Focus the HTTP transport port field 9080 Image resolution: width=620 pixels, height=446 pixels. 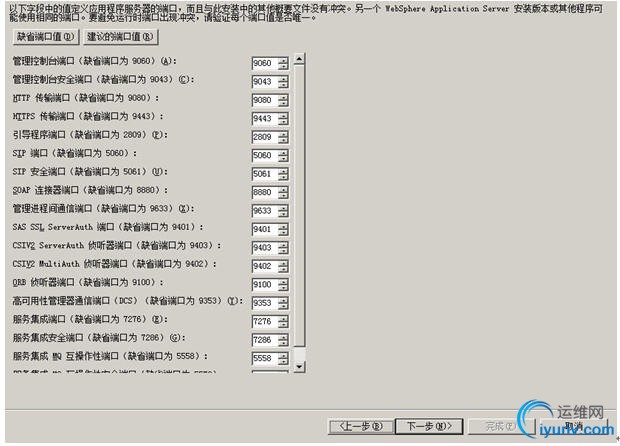coord(265,100)
